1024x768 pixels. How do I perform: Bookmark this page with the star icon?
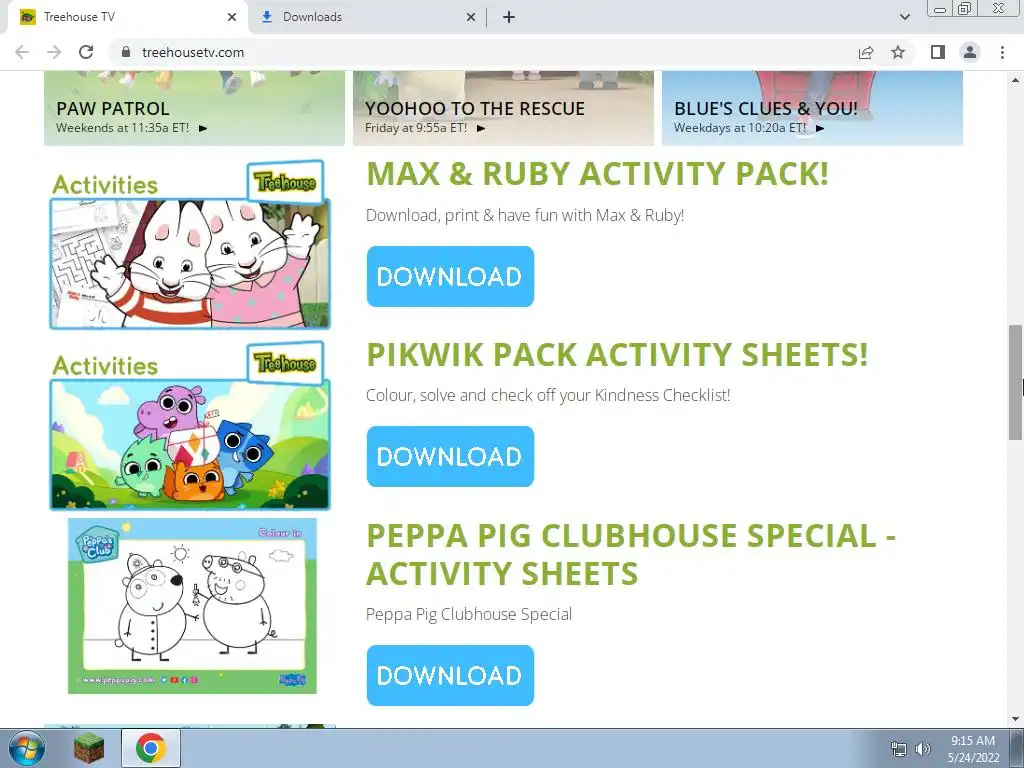click(x=898, y=52)
